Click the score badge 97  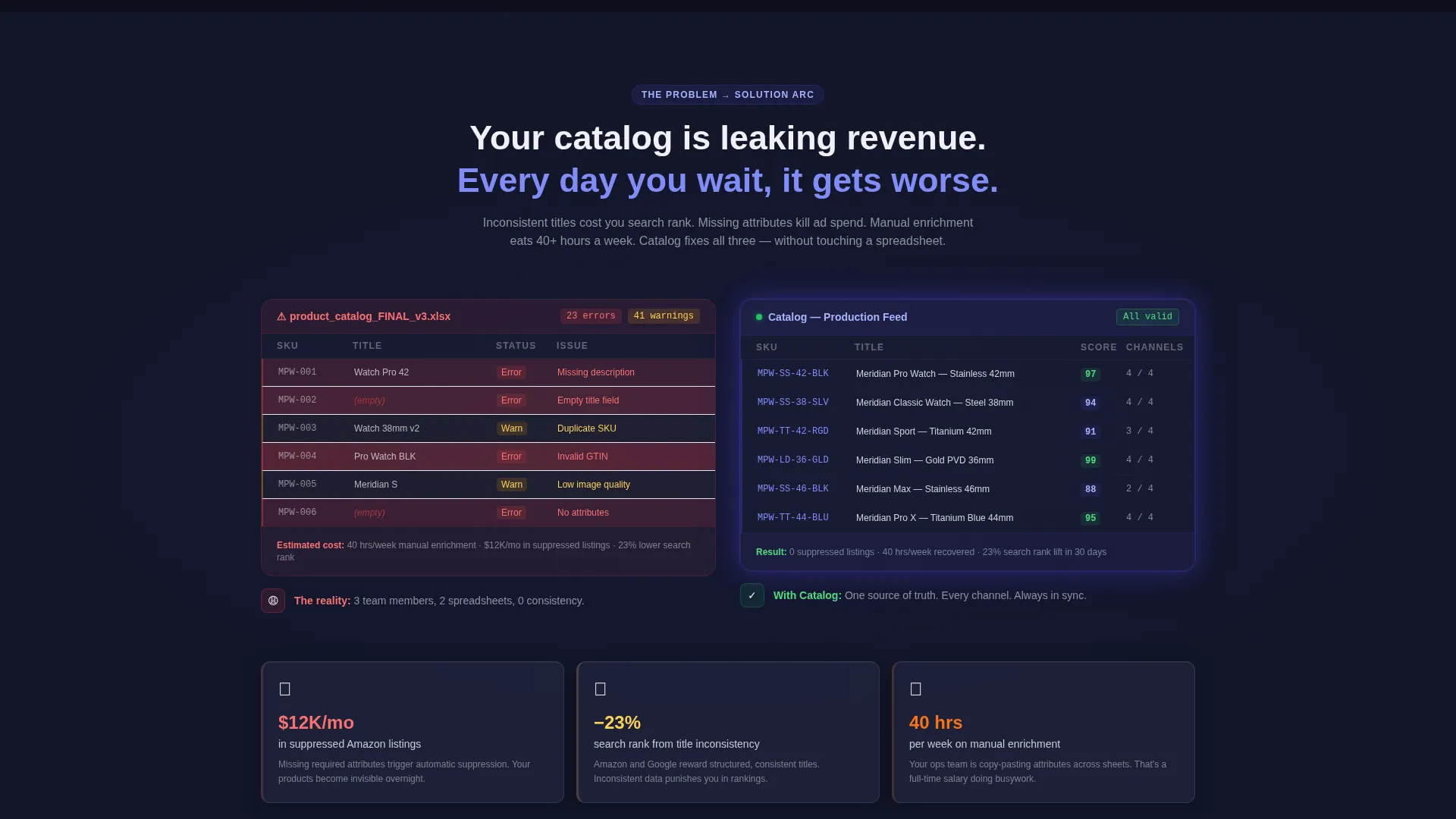pos(1090,374)
